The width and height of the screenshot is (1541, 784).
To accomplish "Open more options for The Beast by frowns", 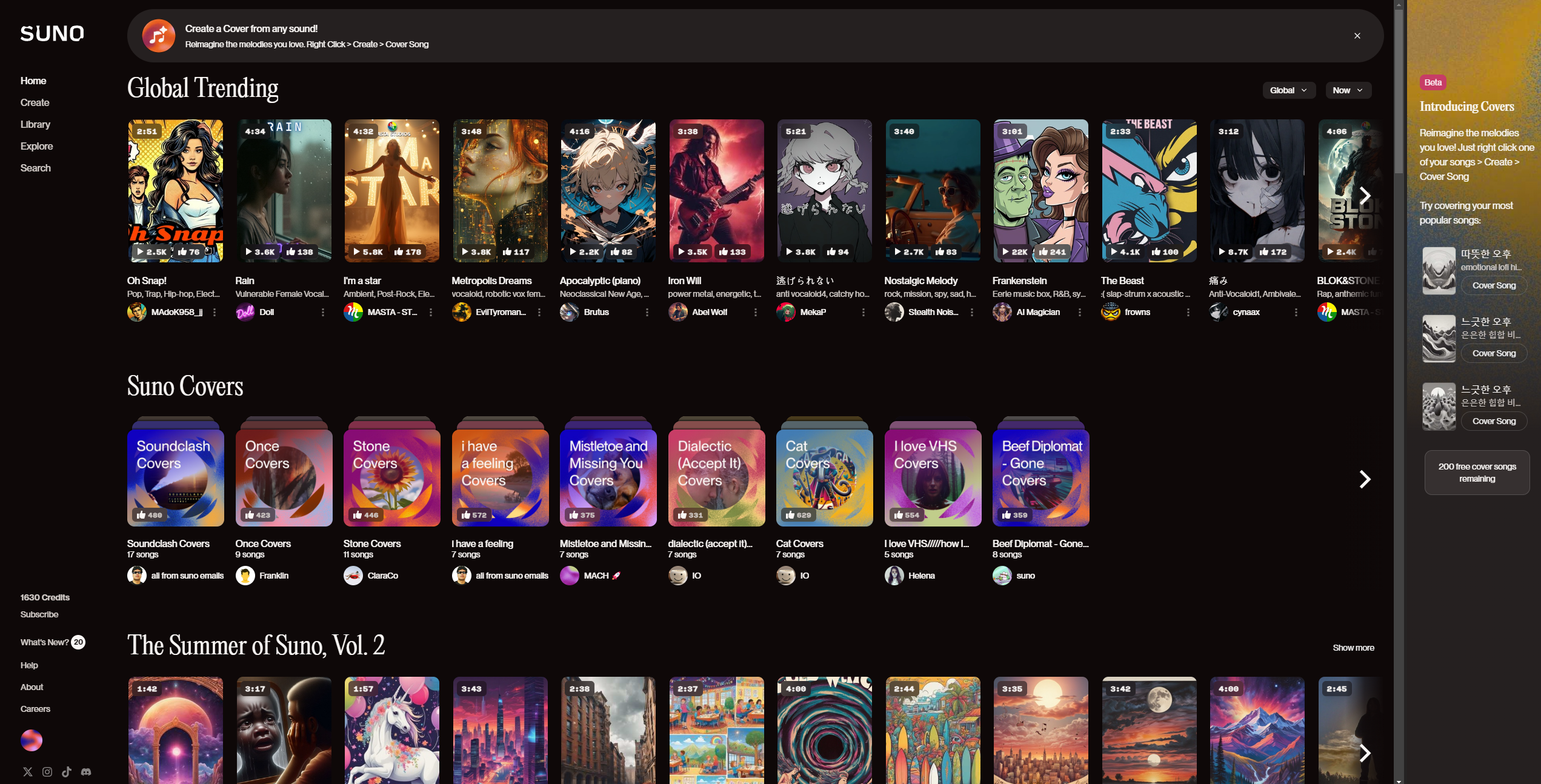I will (1188, 312).
